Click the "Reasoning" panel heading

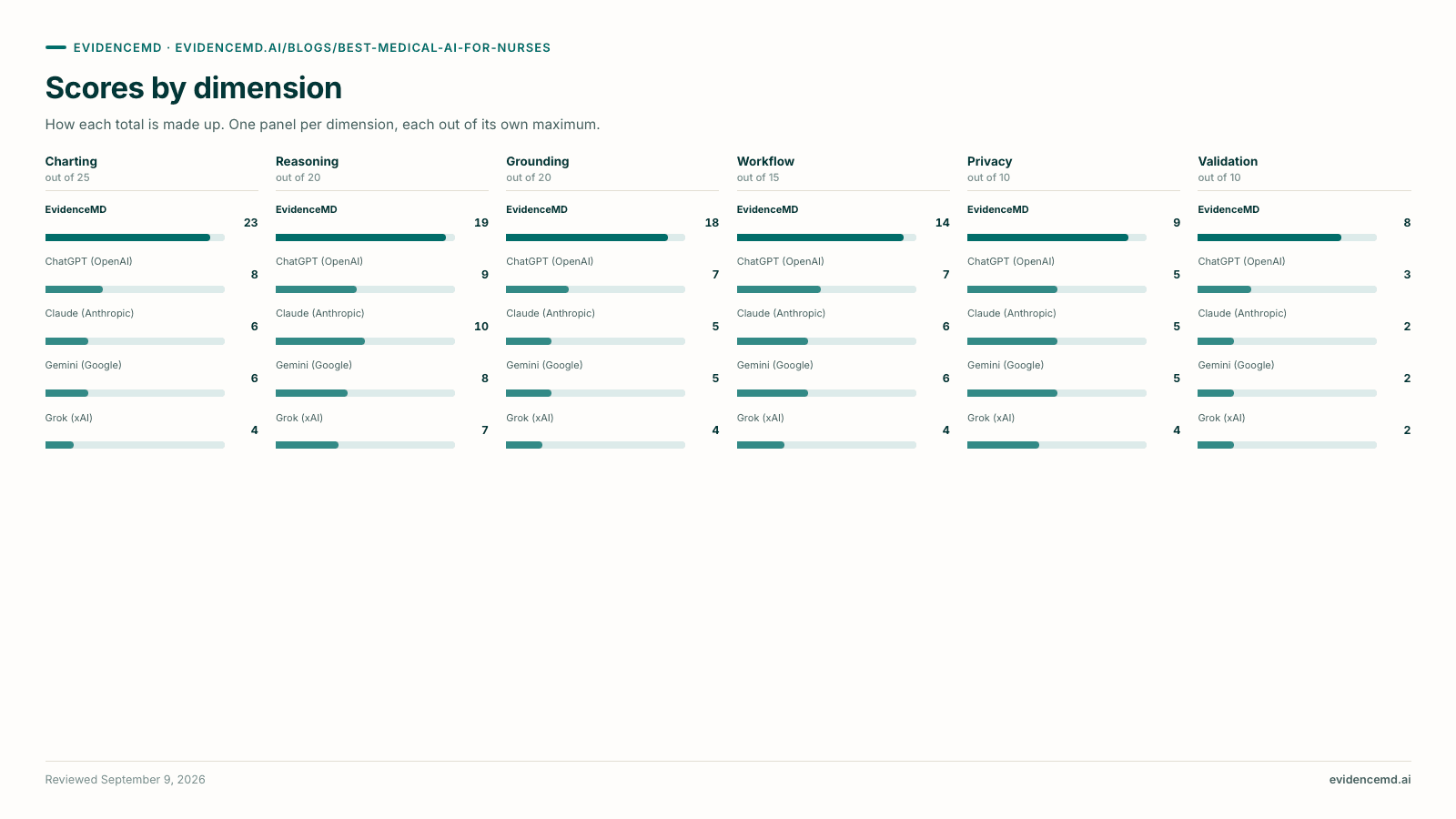[307, 161]
